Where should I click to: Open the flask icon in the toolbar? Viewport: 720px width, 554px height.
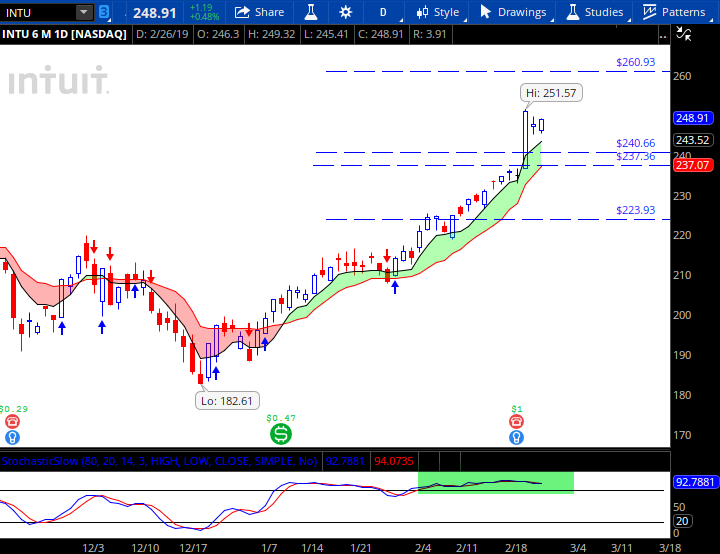coord(311,12)
